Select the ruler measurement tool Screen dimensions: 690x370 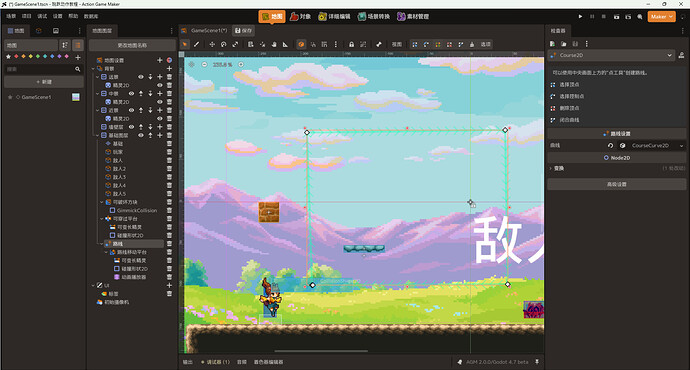coord(285,44)
